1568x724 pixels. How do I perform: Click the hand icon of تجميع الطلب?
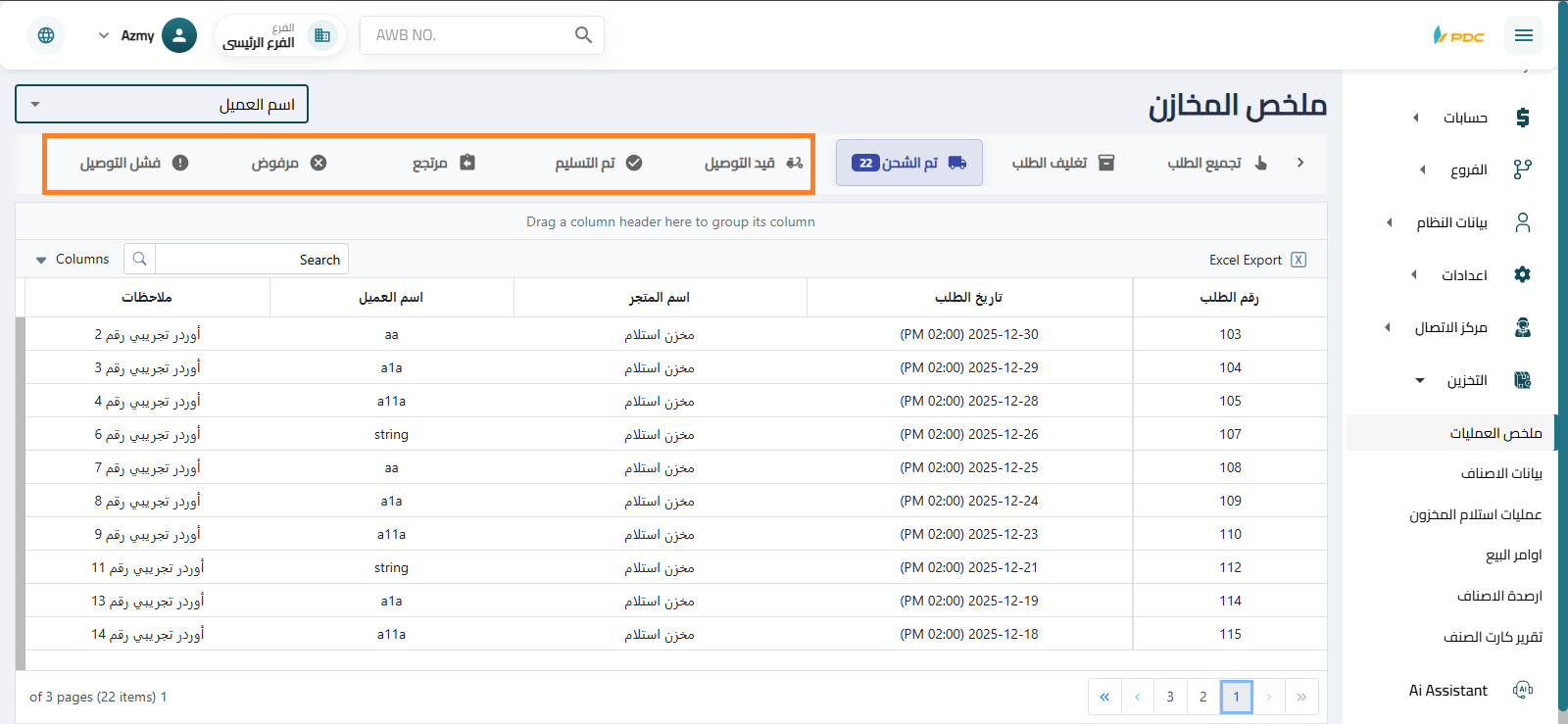click(1260, 163)
